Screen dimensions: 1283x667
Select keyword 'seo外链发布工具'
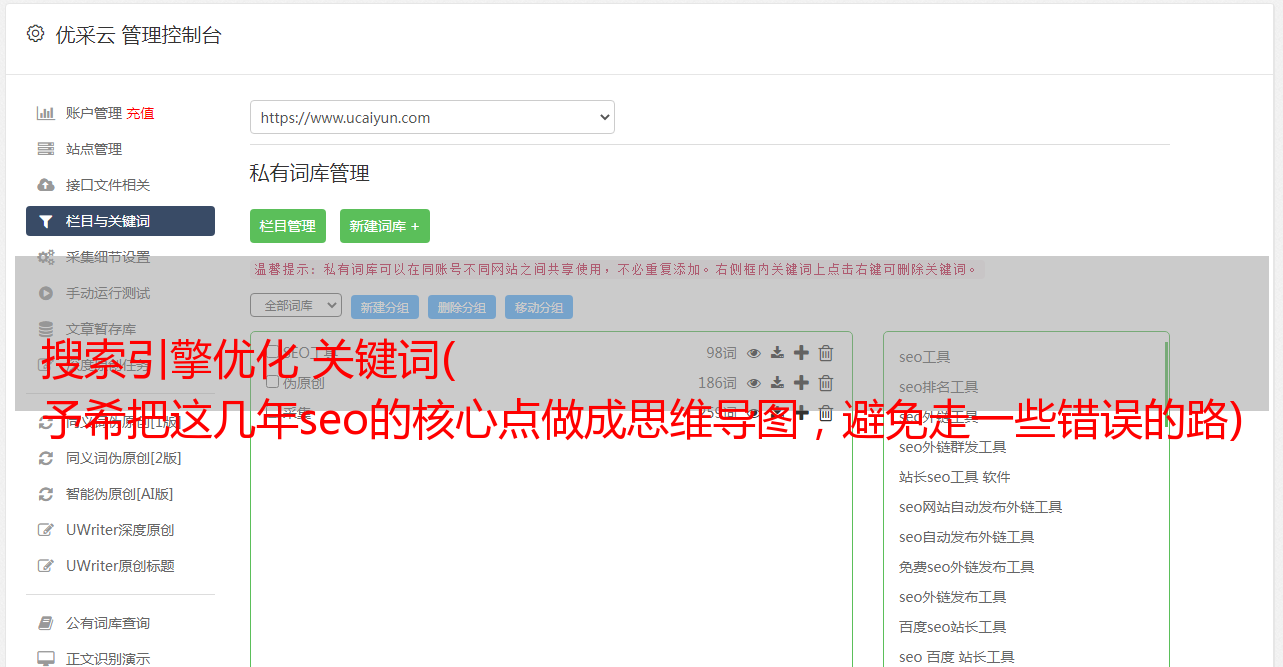pos(953,597)
